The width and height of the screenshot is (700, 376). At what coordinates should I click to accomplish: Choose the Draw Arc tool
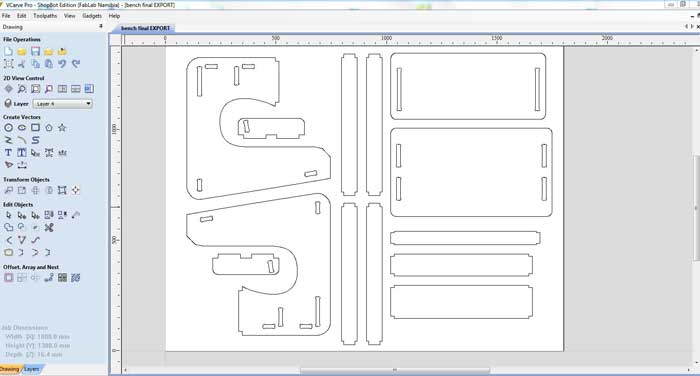coord(21,140)
